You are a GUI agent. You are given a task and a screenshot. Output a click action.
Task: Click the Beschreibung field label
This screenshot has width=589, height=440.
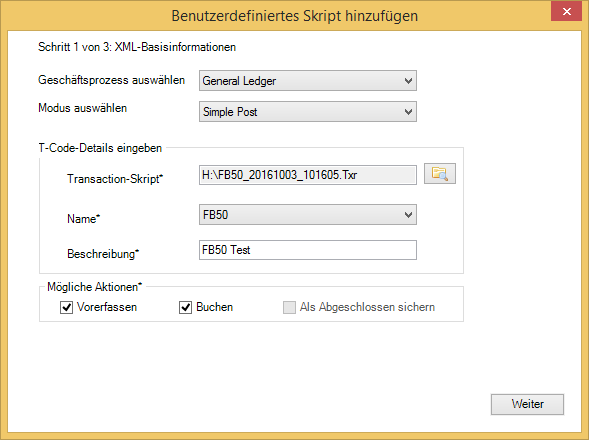103,254
